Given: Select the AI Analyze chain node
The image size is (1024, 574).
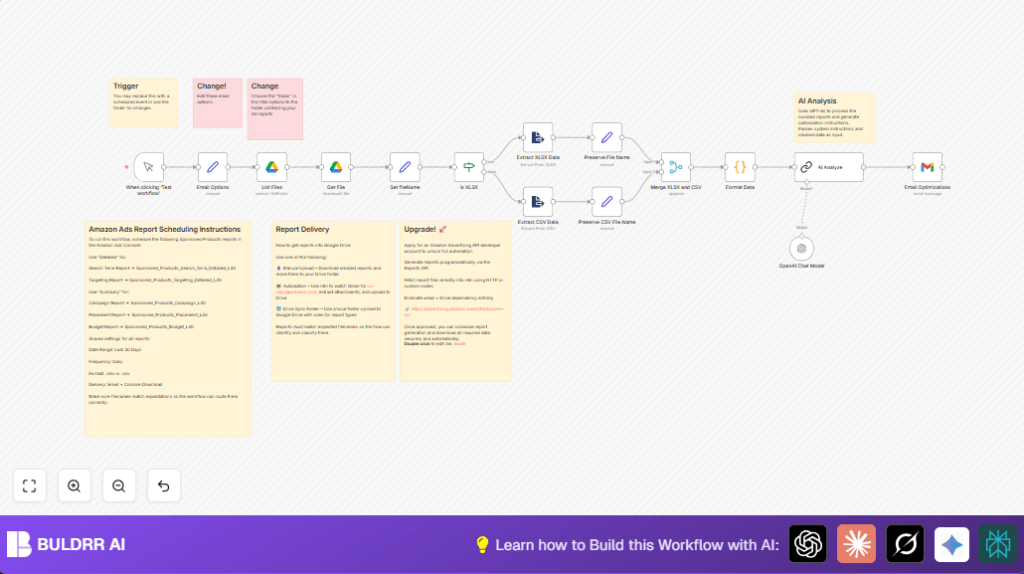Looking at the screenshot, I should pos(829,167).
